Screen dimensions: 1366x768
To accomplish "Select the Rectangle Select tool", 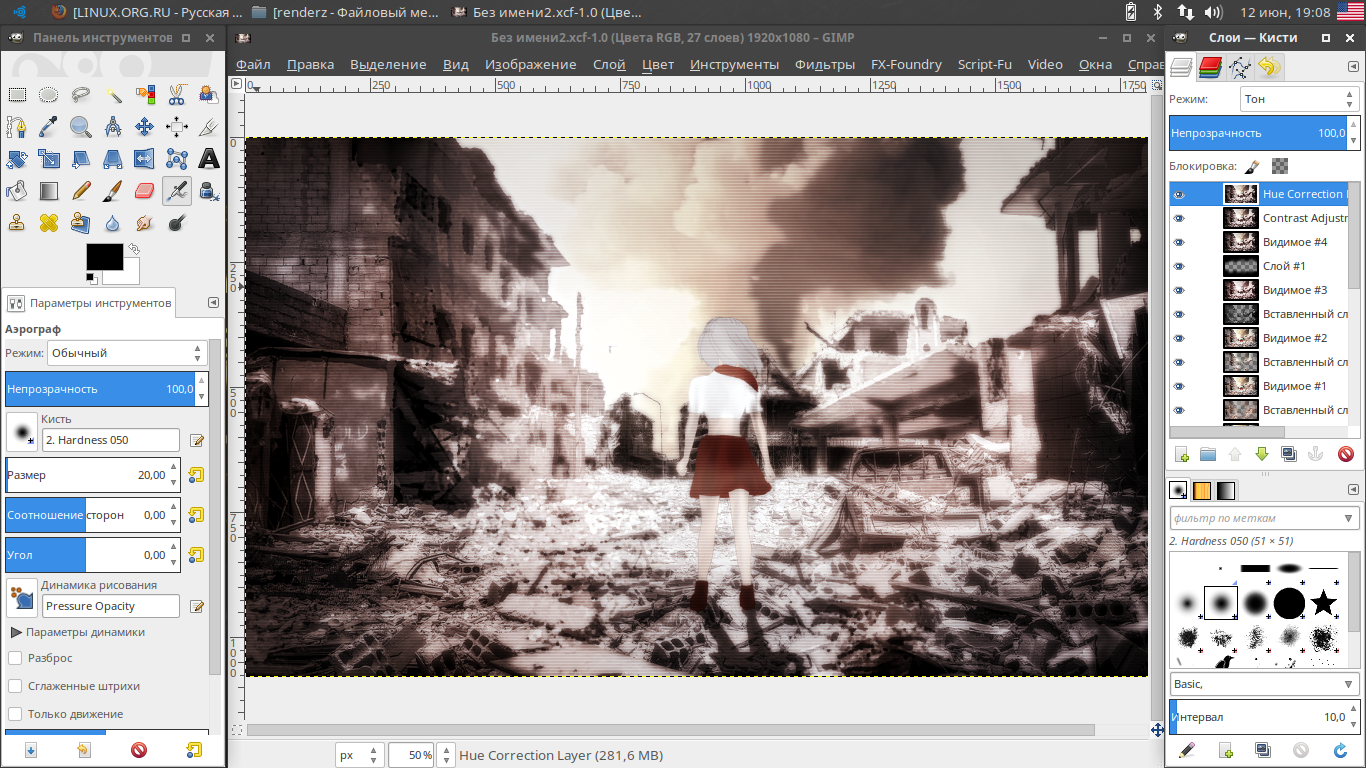I will [17, 95].
